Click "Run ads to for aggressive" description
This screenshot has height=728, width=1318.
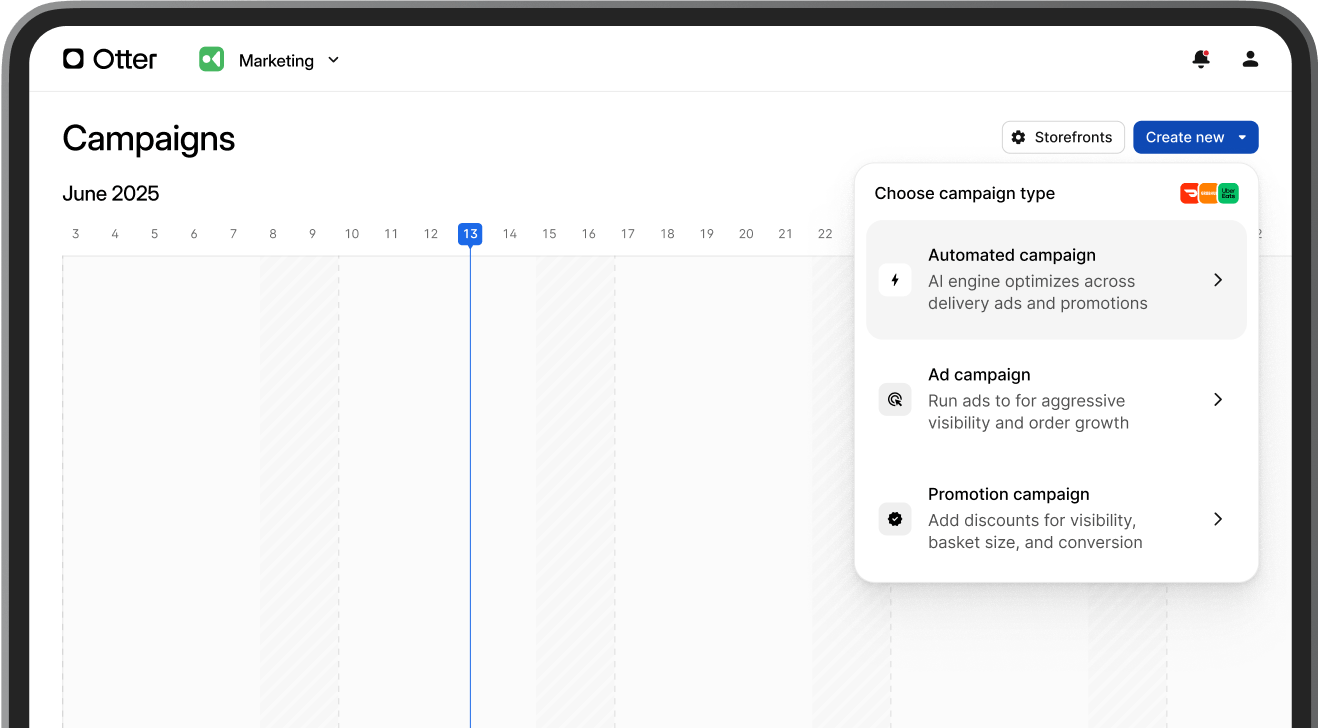pyautogui.click(x=1027, y=401)
